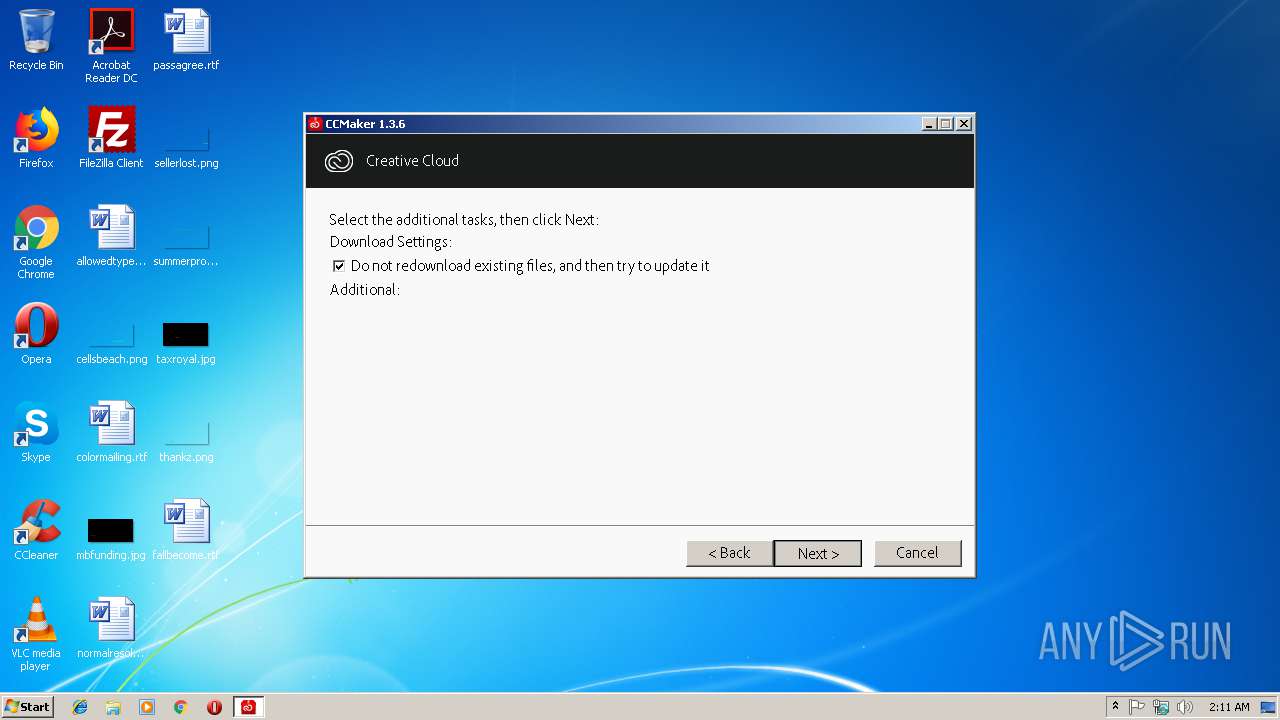
Task: Open the media player taskbar icon
Action: tap(147, 707)
